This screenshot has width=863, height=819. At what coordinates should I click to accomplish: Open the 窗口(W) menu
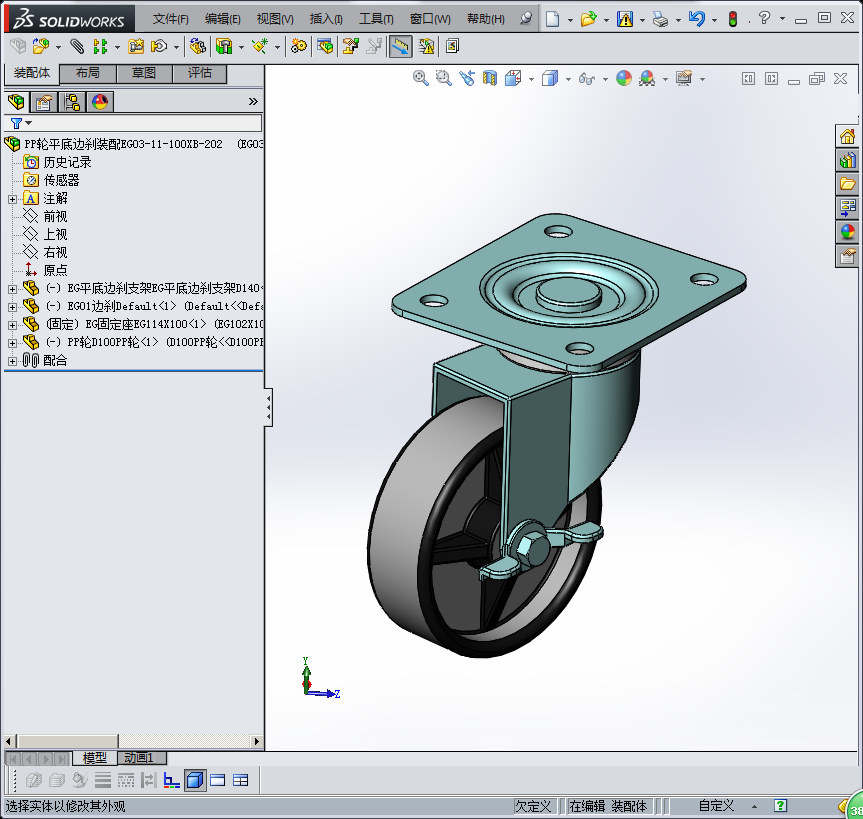pos(430,19)
